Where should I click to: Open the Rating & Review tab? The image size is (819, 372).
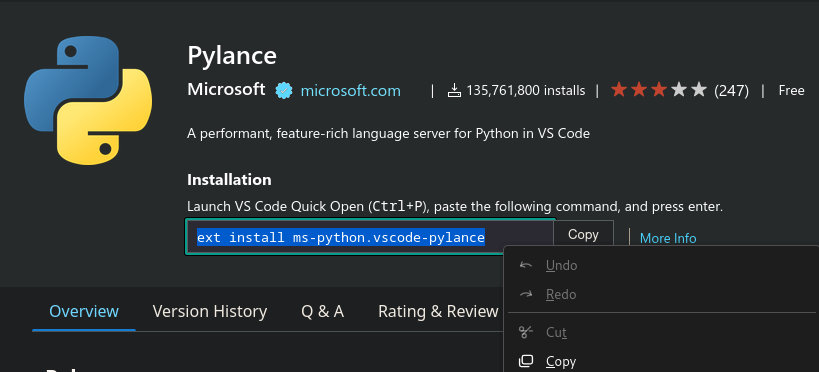pos(438,311)
